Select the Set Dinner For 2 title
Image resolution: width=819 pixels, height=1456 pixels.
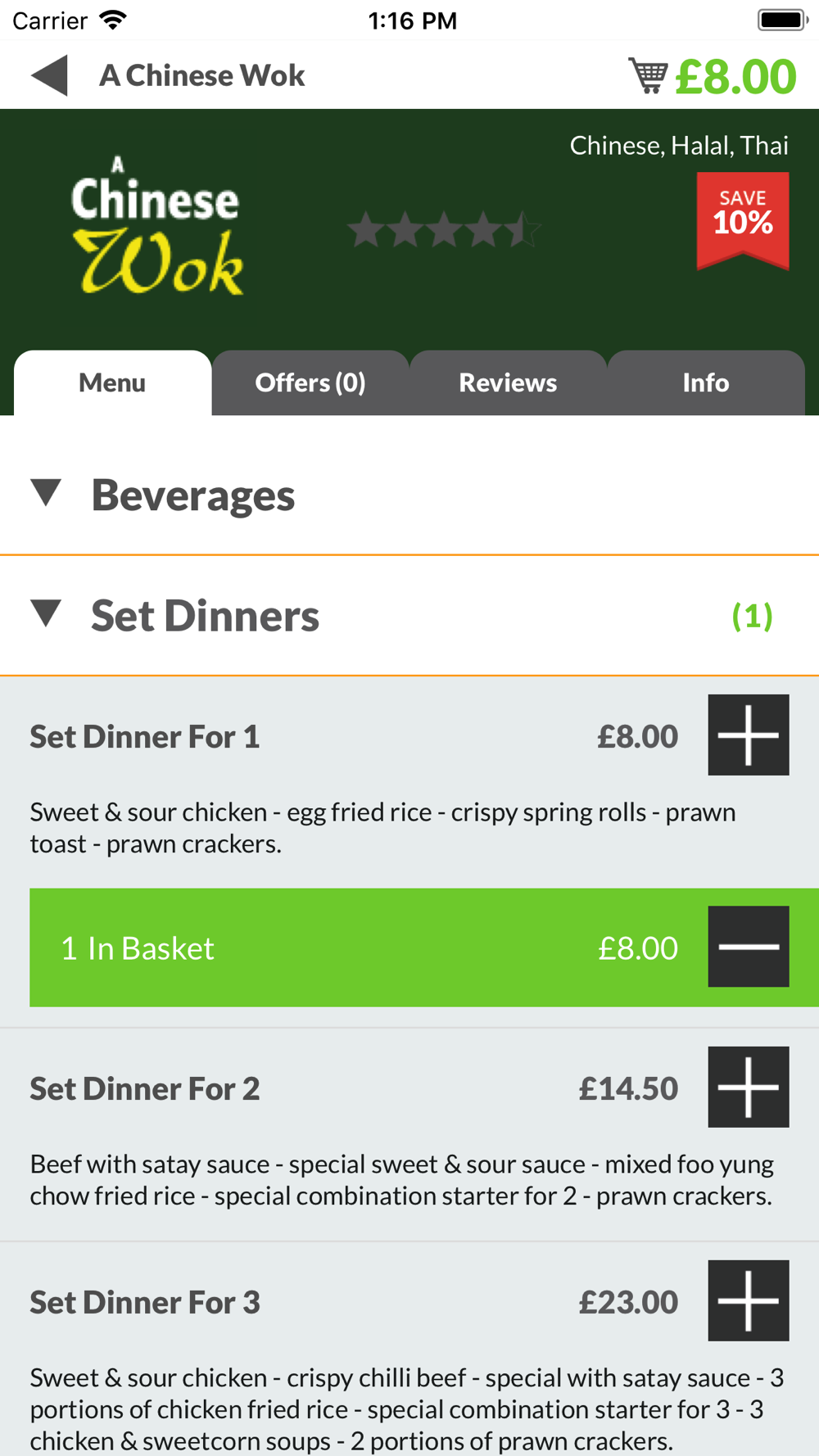[145, 1088]
